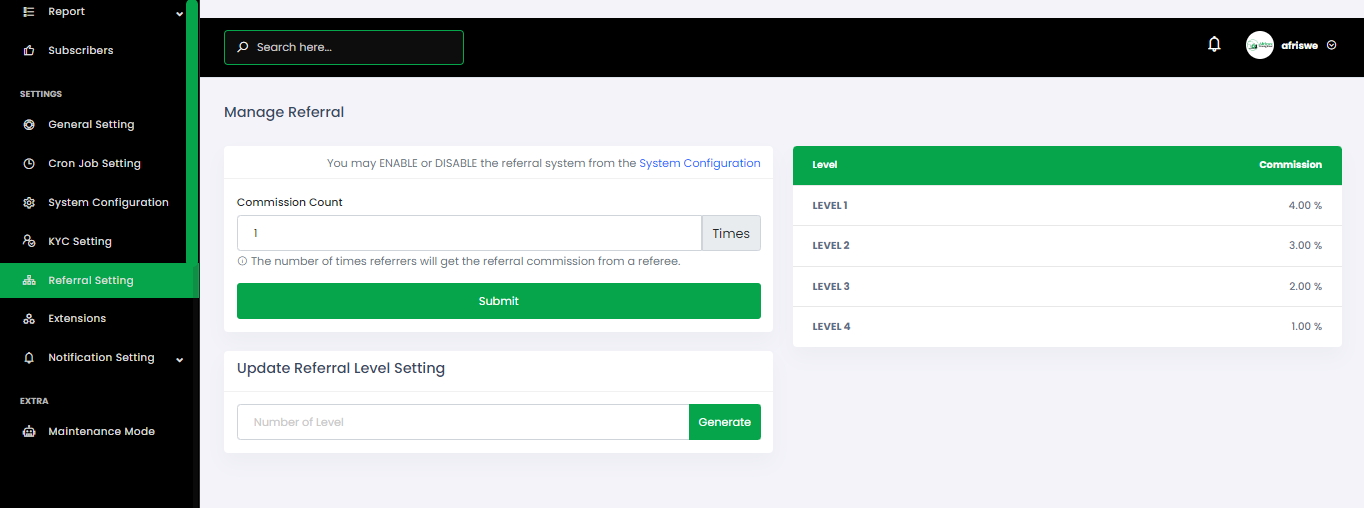Click the Subscribers thumbs-up icon
Screen dimensions: 1364x508
tap(28, 50)
